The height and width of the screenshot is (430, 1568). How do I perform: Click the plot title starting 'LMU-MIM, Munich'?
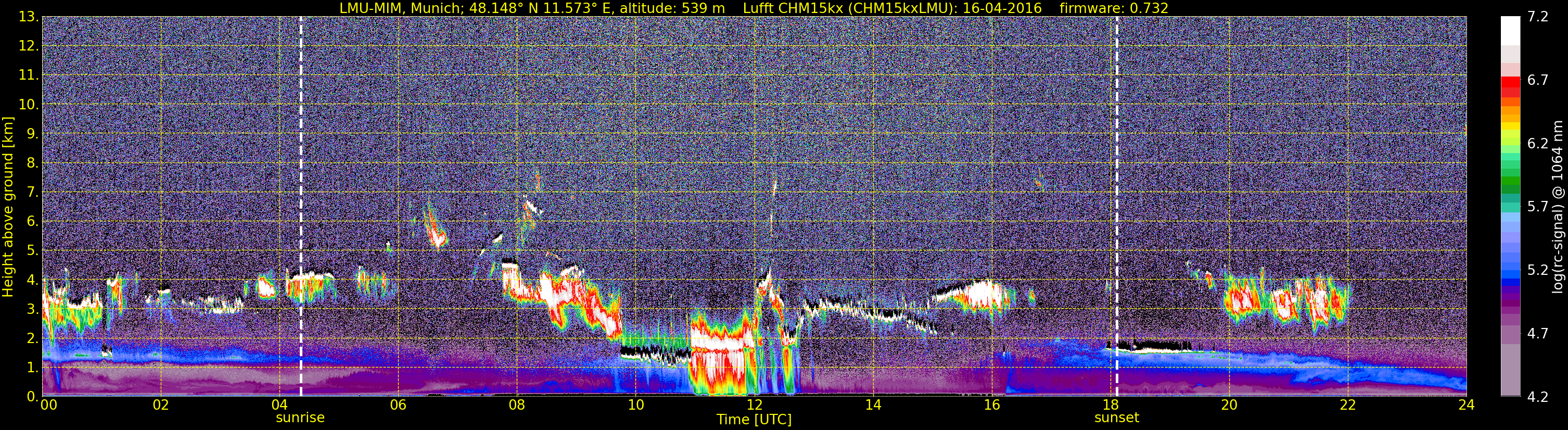754,8
